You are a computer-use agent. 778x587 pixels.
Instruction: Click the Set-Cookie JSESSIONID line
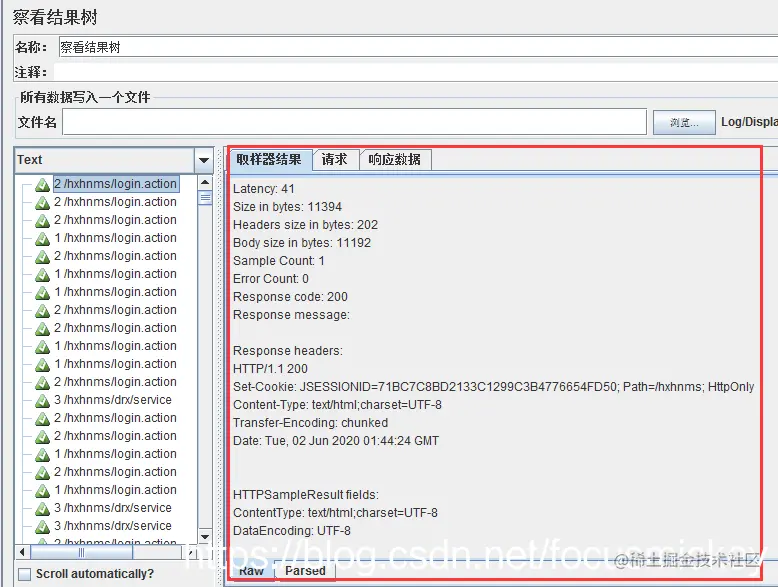[493, 387]
